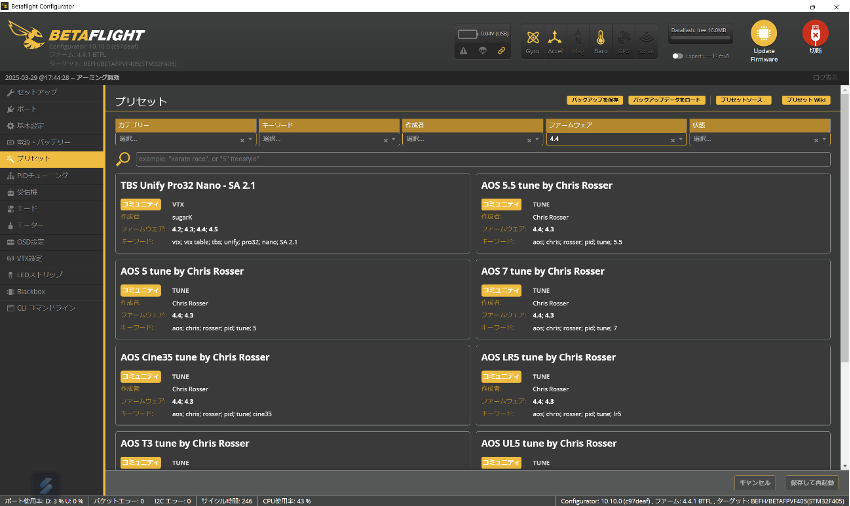Click the failsafe parachute status icon
Viewport: 850px width, 506px height.
[482, 50]
